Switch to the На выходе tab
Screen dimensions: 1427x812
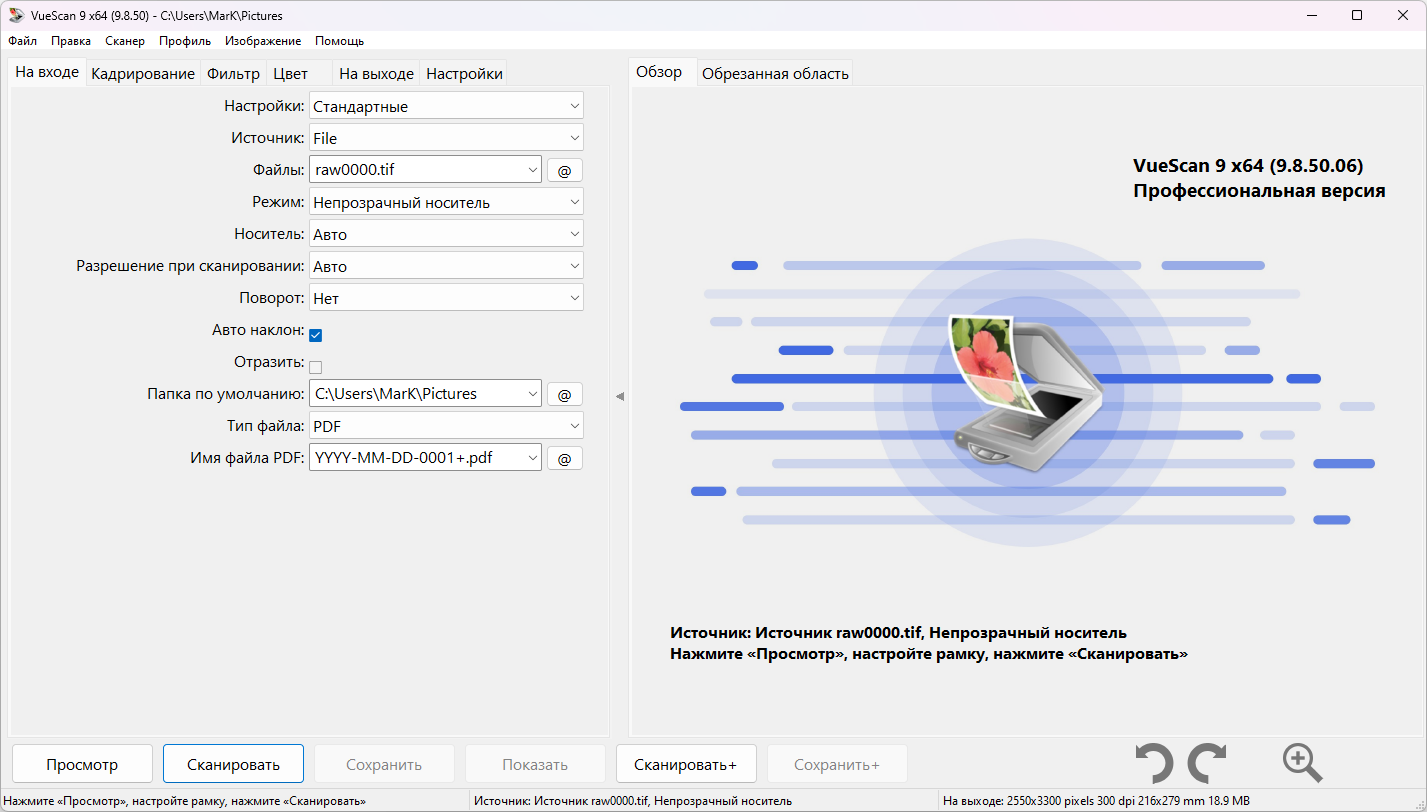click(376, 73)
